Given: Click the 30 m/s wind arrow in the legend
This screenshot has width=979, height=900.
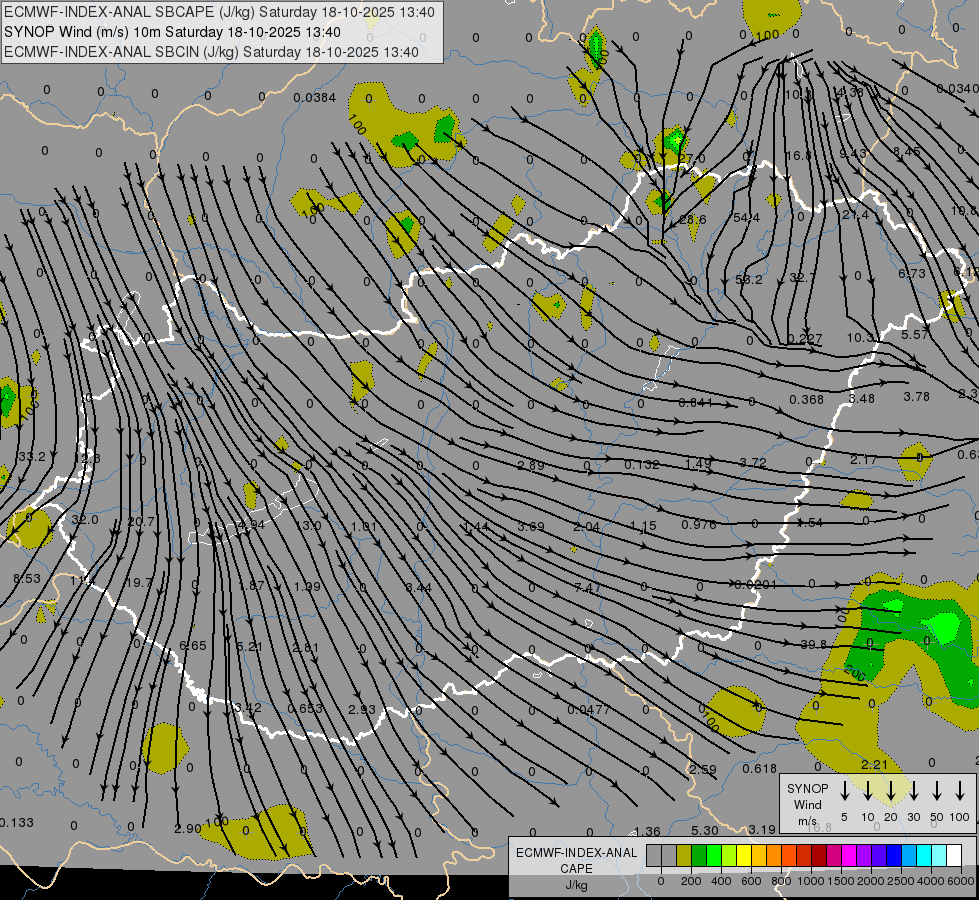Looking at the screenshot, I should [x=913, y=790].
